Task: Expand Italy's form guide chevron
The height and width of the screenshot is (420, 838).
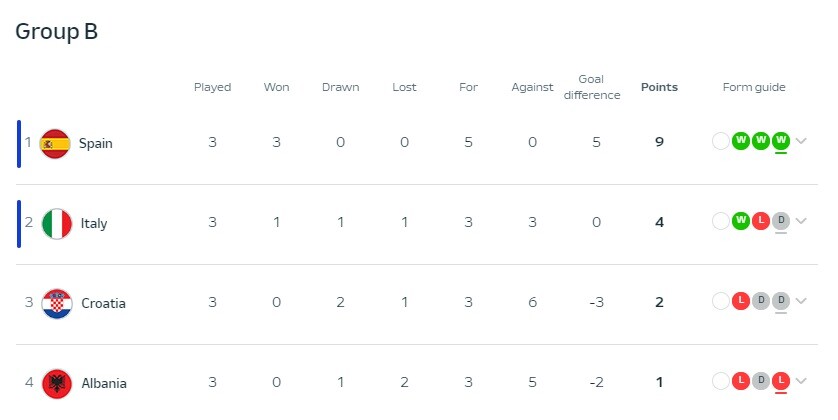Action: coord(801,221)
